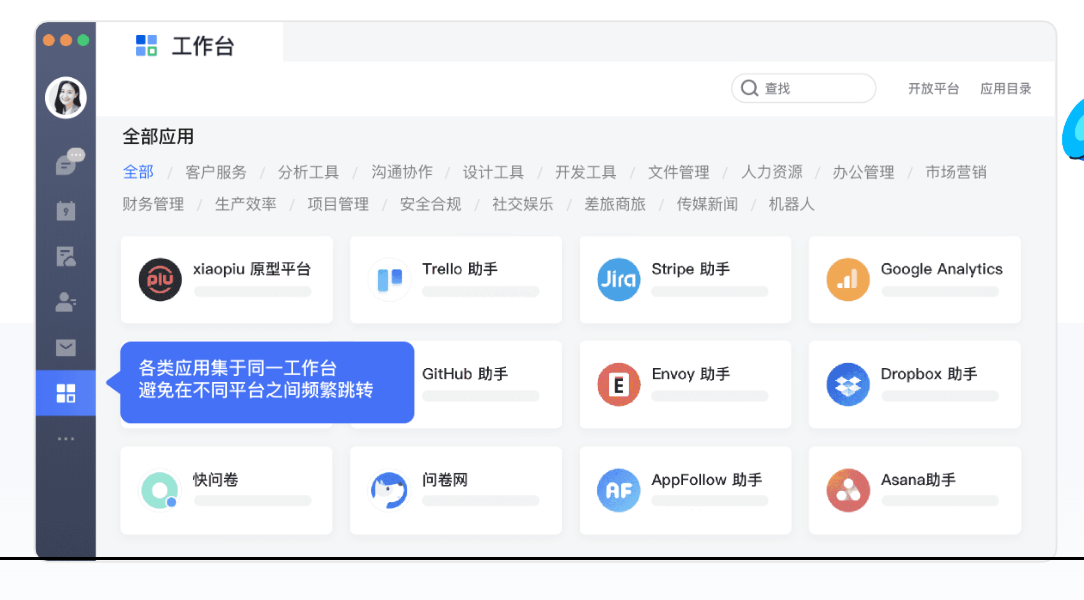Open the 应用目录 link
This screenshot has height=600, width=1084.
1005,89
